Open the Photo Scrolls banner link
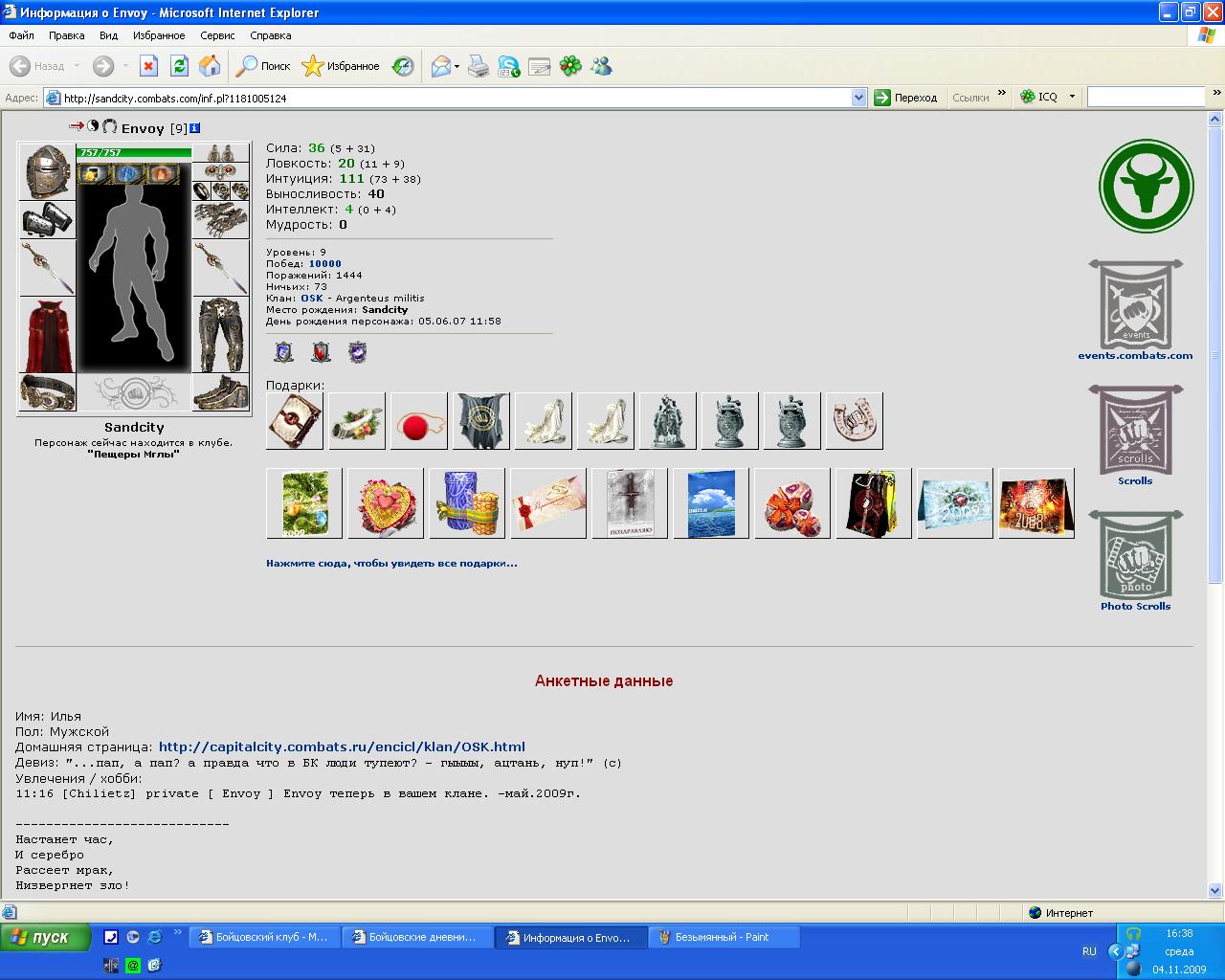This screenshot has width=1225, height=980. [x=1135, y=561]
